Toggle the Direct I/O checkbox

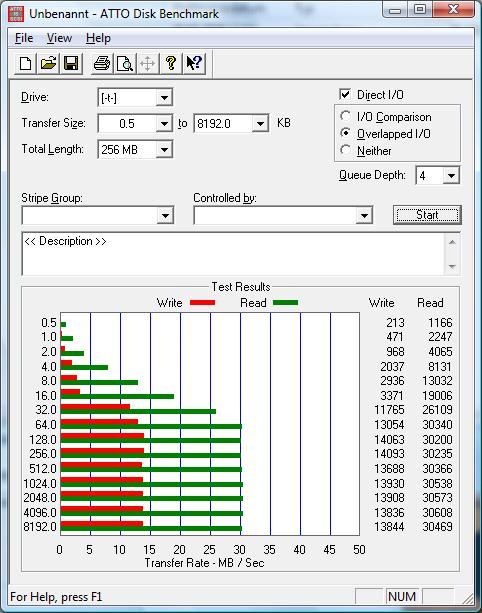345,94
